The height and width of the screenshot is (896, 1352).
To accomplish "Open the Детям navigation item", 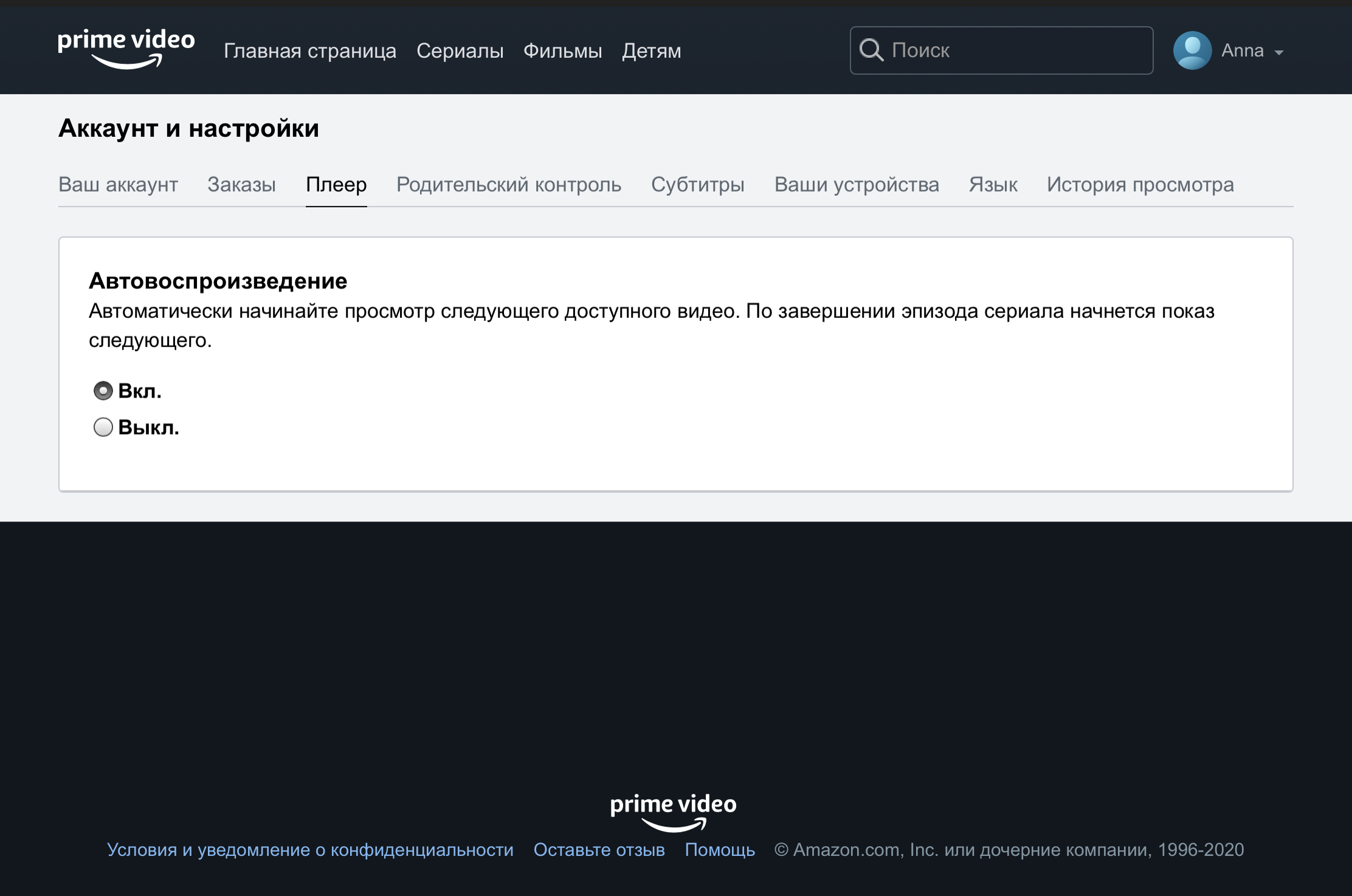I will [651, 51].
